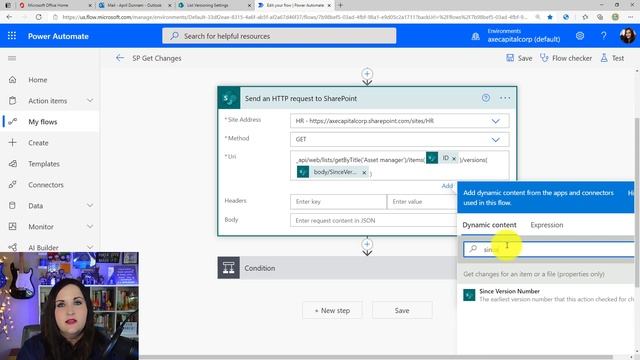Click the Add dynamic content link

point(447,186)
